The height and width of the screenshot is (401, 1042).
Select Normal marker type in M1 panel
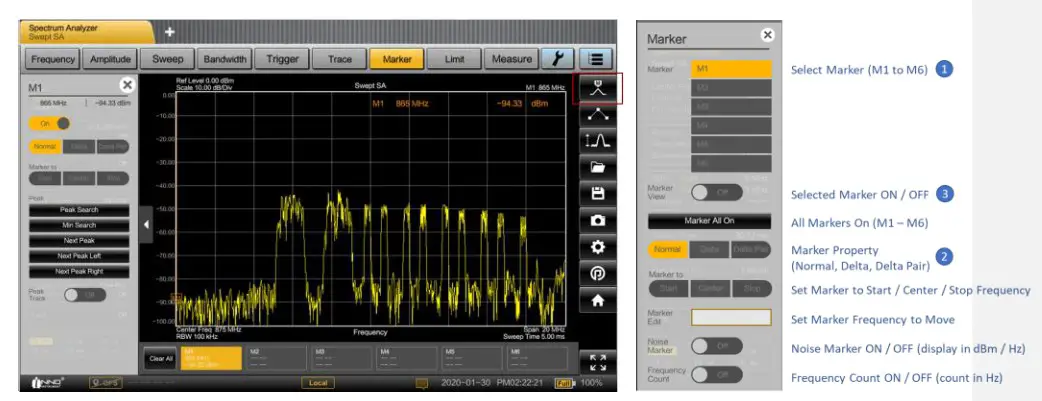click(x=45, y=147)
